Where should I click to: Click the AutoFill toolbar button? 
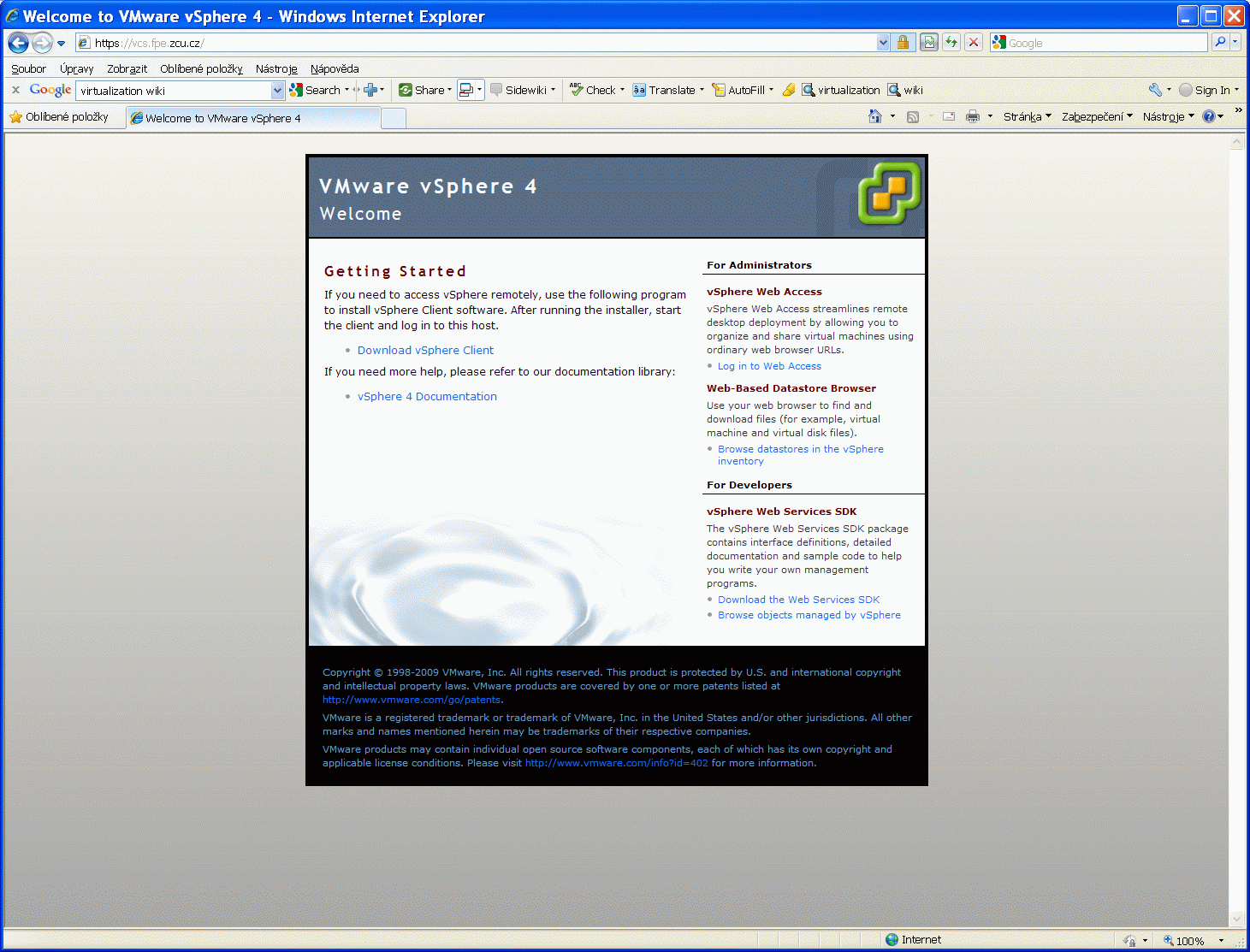click(743, 90)
